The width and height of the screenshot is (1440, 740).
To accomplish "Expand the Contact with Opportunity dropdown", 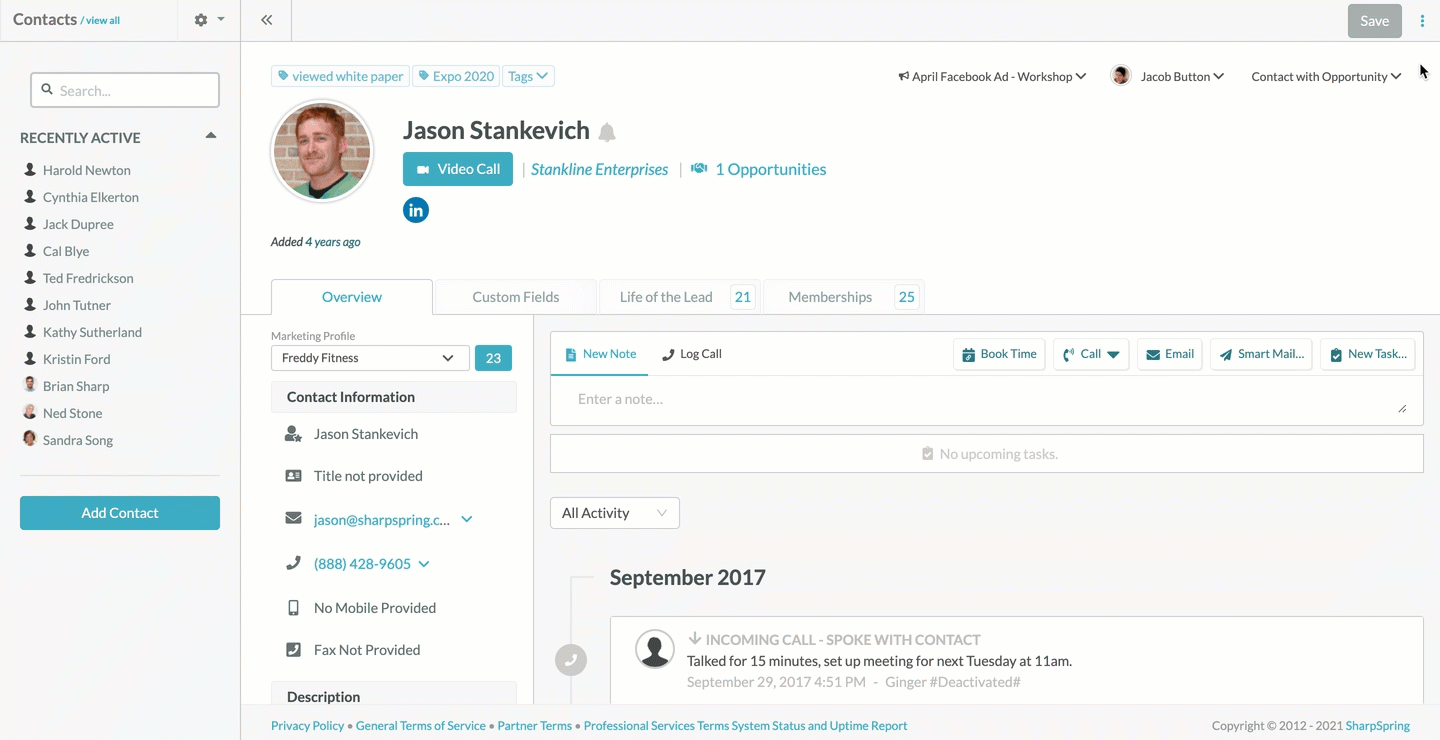I will pyautogui.click(x=1325, y=77).
